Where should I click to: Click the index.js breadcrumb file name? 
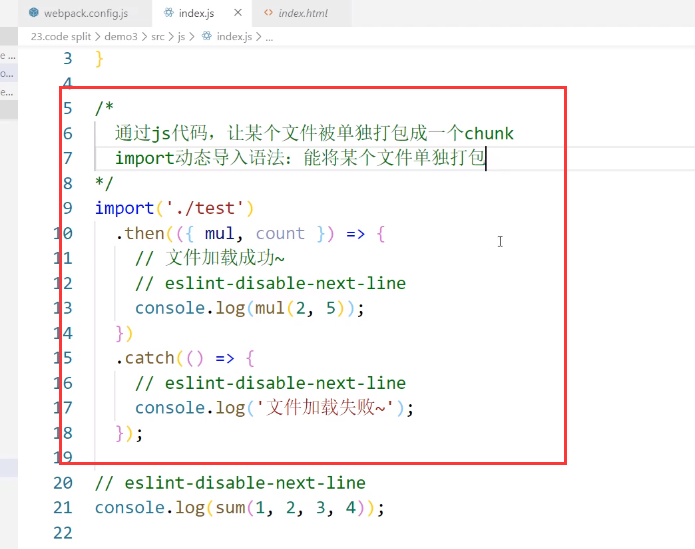[235, 36]
